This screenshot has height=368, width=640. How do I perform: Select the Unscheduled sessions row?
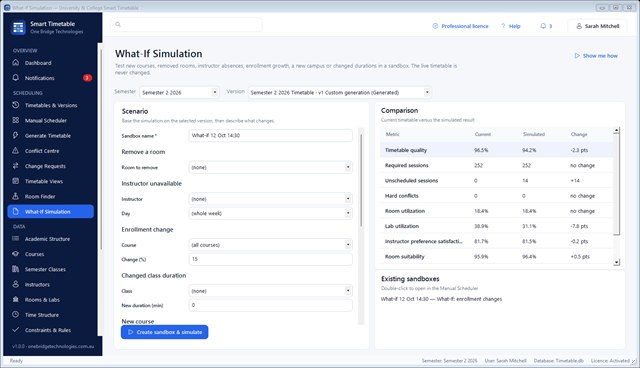[496, 180]
